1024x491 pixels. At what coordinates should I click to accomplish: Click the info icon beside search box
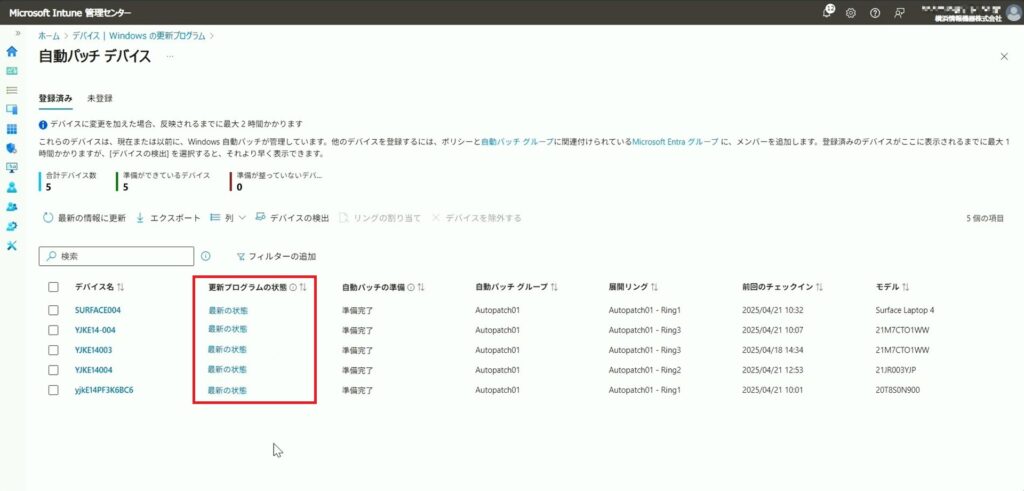[205, 256]
